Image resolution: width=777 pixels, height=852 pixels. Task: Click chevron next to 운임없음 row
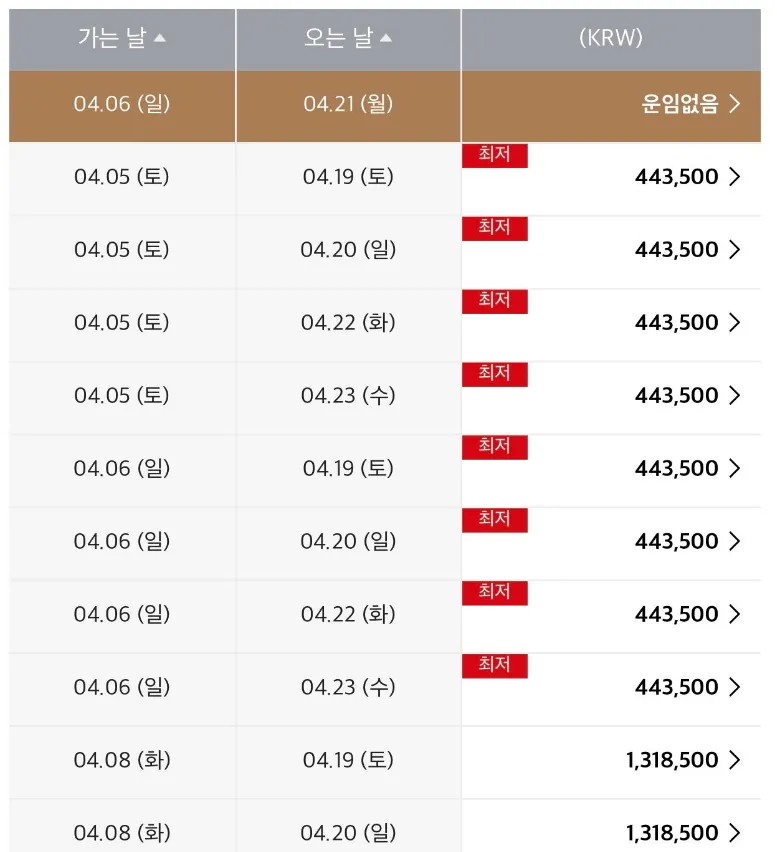[735, 104]
